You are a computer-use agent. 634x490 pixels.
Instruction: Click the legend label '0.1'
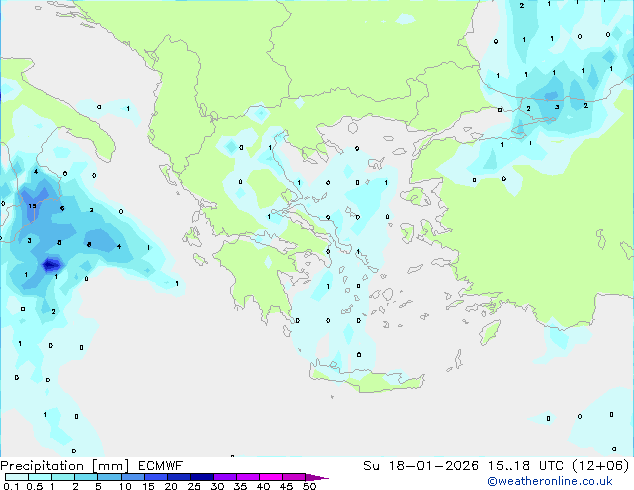point(11,486)
